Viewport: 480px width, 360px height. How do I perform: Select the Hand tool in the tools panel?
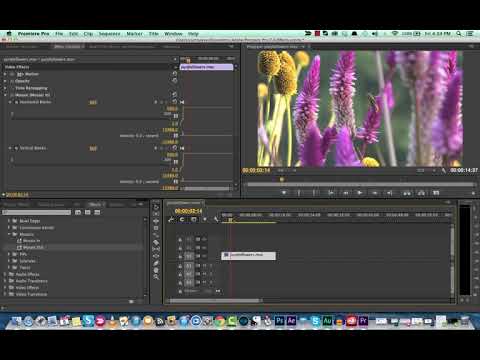pyautogui.click(x=156, y=270)
